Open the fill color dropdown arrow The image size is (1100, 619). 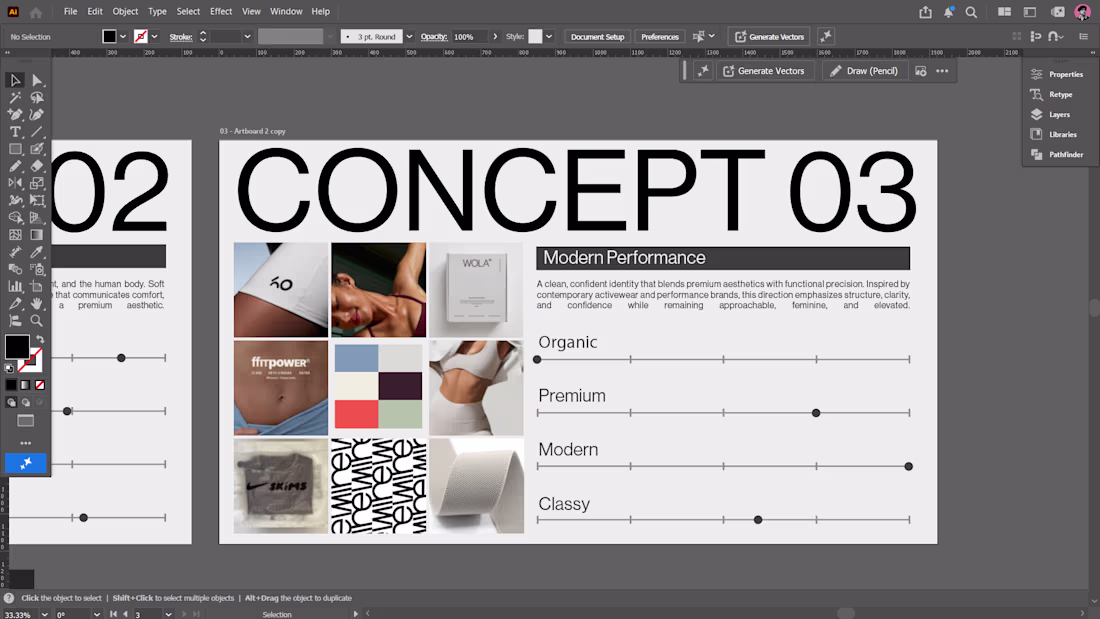tap(123, 36)
